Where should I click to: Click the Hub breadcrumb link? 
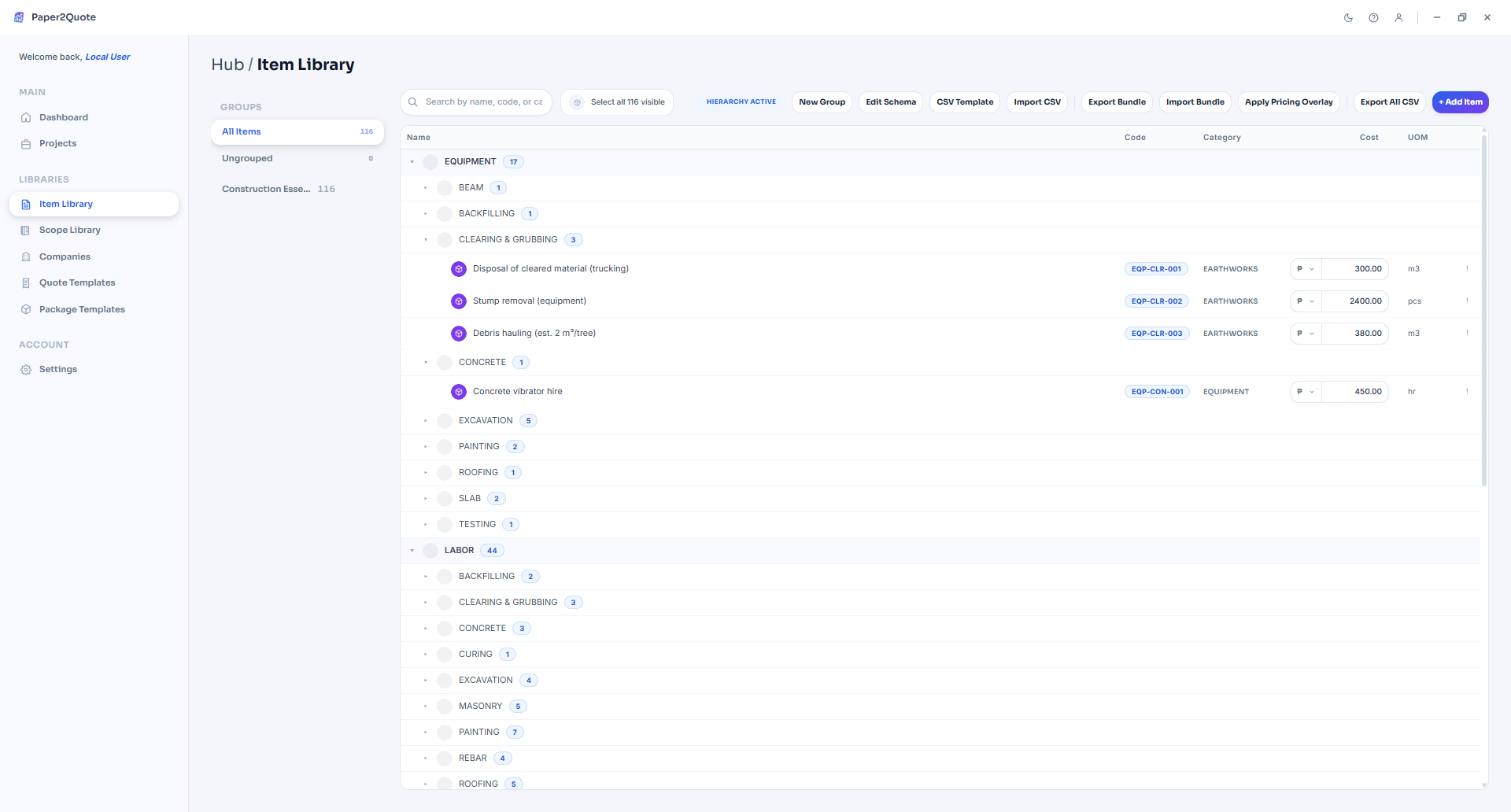(x=227, y=65)
